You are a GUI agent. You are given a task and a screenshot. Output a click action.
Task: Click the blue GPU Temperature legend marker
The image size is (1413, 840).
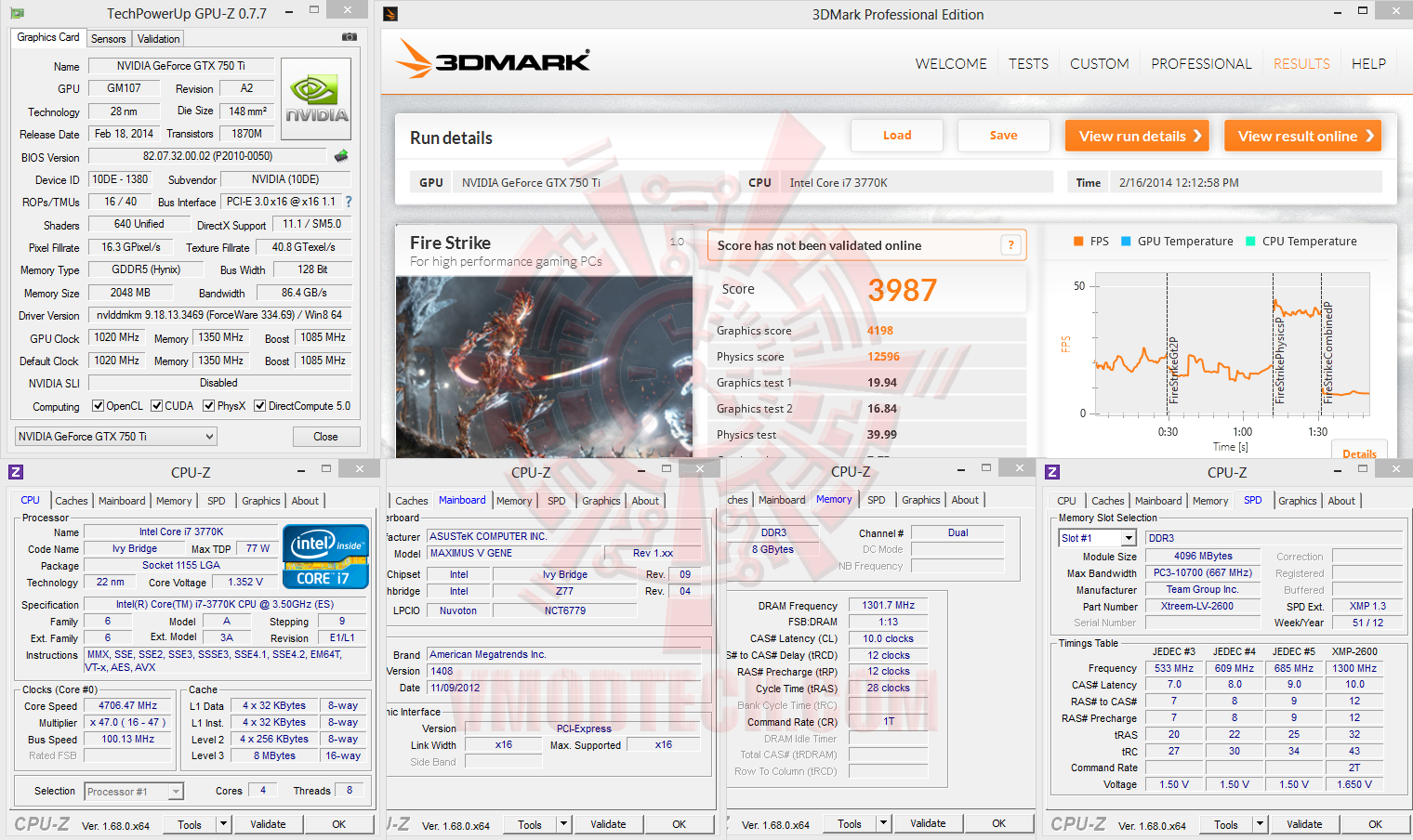1127,242
